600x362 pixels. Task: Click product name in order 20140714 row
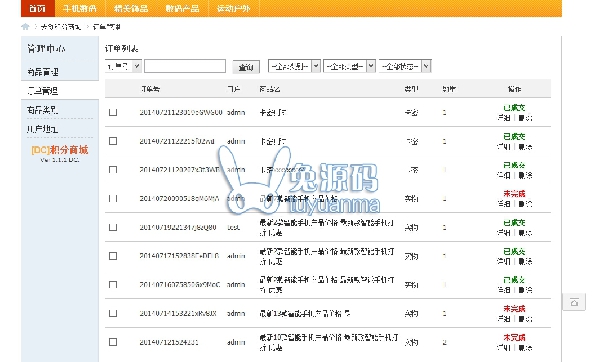(305, 313)
